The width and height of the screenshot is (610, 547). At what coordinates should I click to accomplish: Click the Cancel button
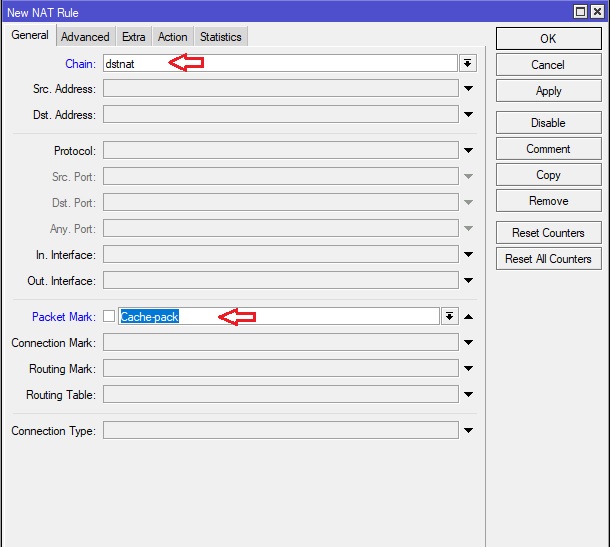tap(549, 65)
